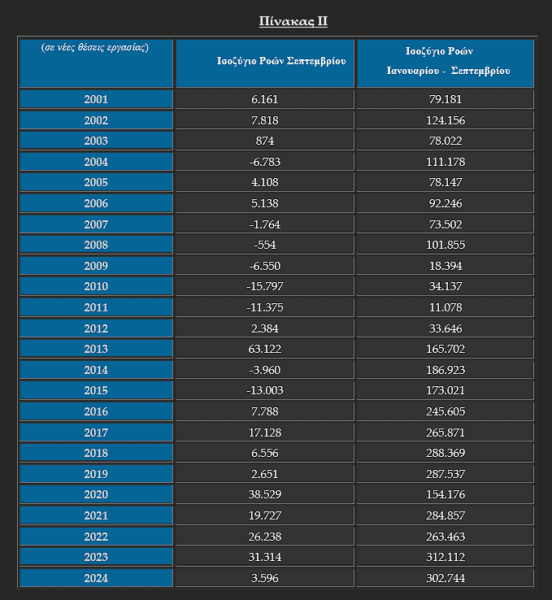Select the 2017 year cell
The width and height of the screenshot is (552, 600).
[96, 432]
